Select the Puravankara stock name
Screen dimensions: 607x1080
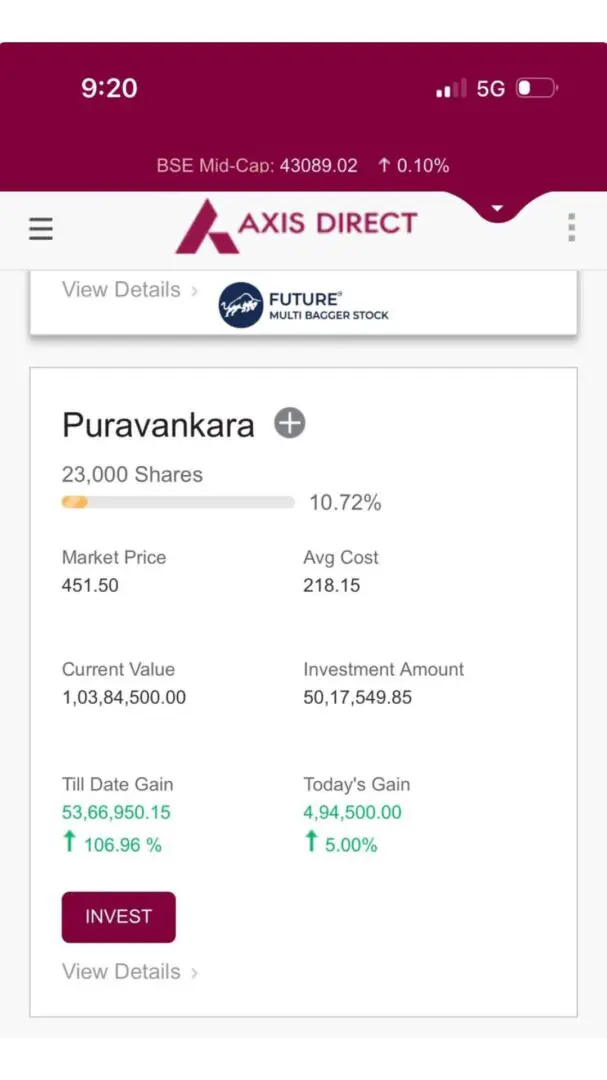158,425
